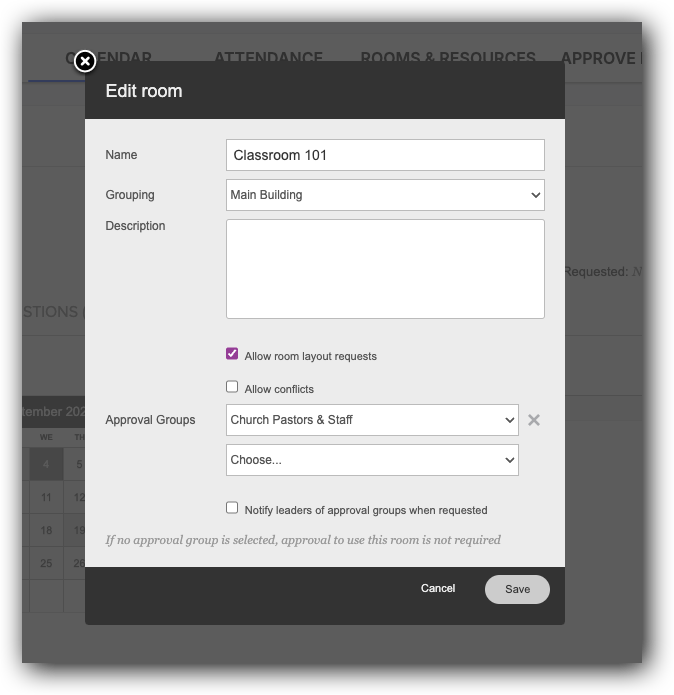
Task: Open the Approve tab in background page
Action: [601, 58]
